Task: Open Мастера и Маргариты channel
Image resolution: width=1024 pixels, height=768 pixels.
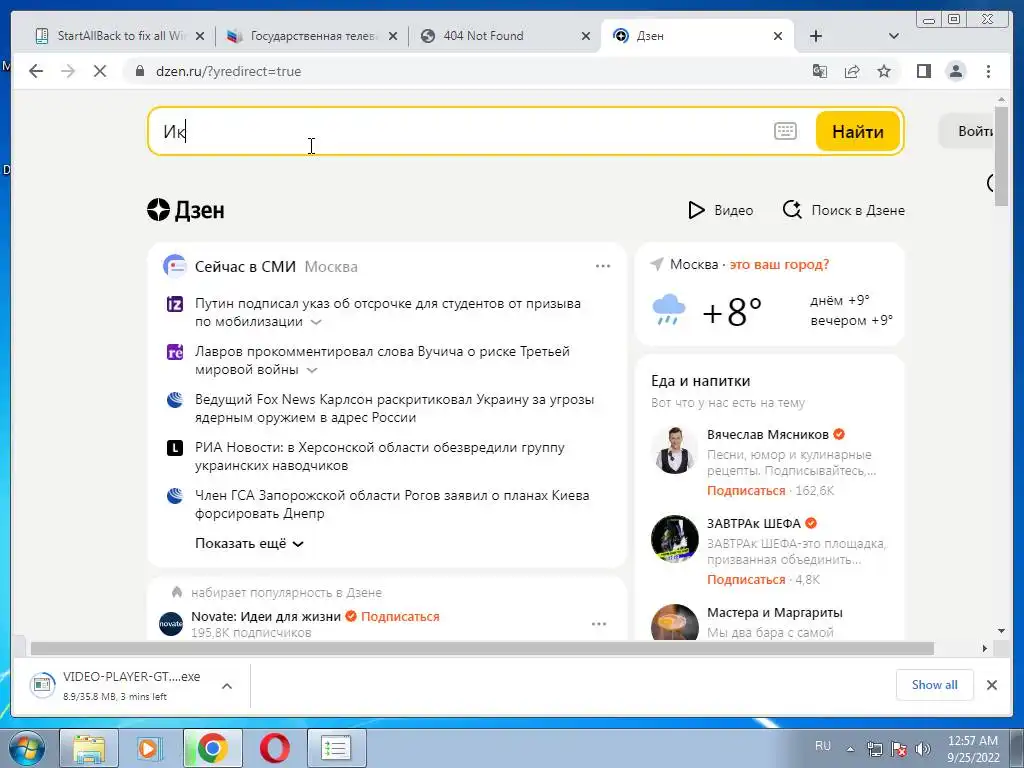Action: [775, 613]
